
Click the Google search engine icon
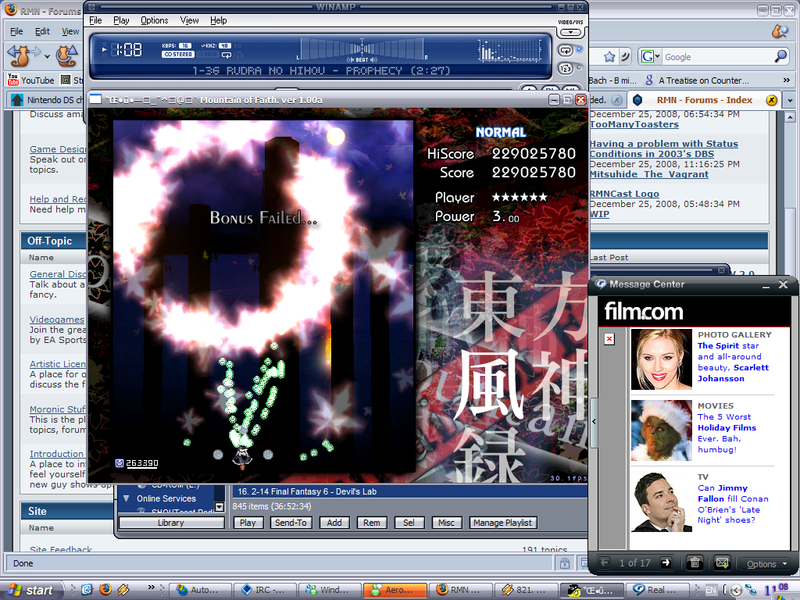(x=649, y=57)
